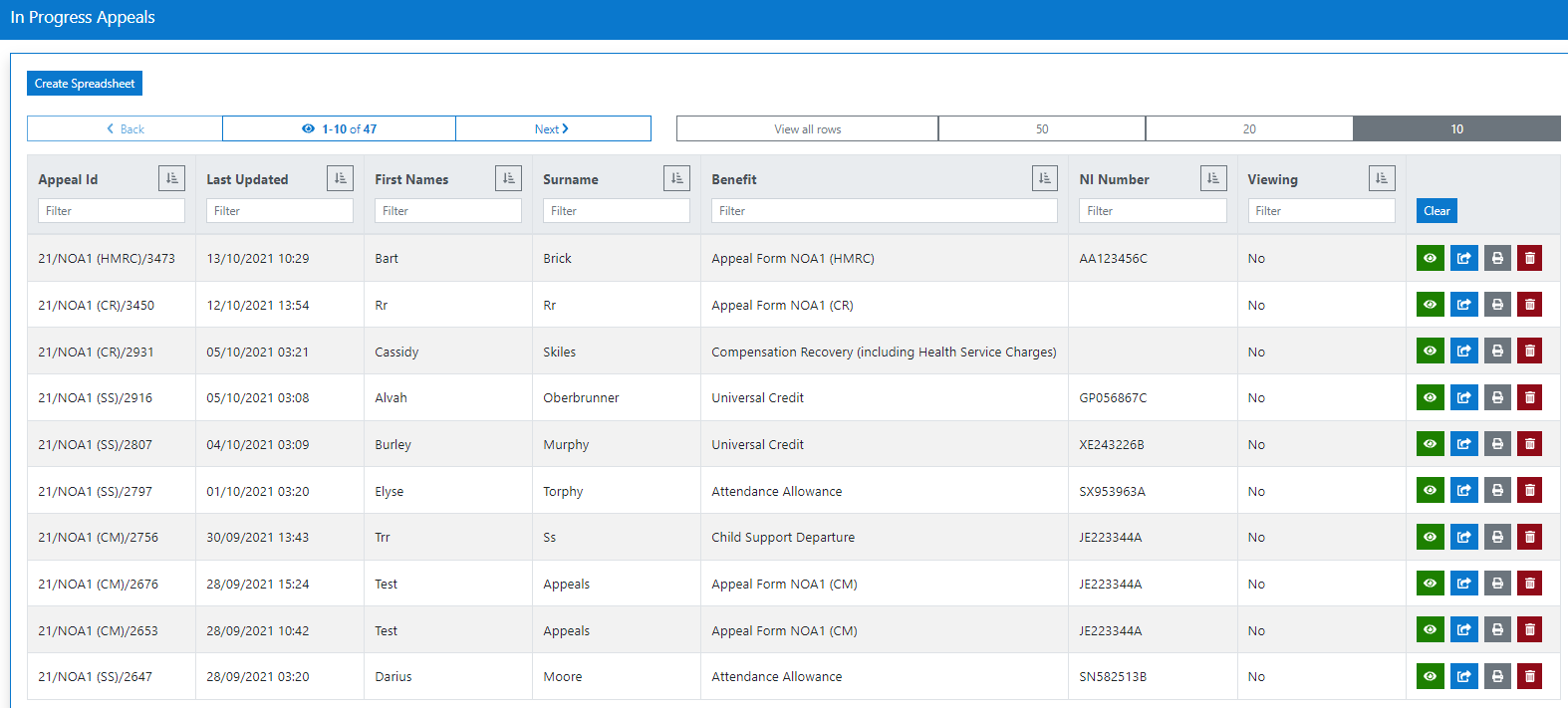
Task: Focus the First Names filter field
Action: coord(448,211)
